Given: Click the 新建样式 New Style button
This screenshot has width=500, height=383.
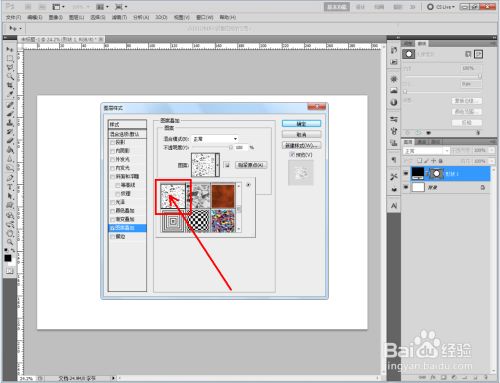Looking at the screenshot, I should click(x=301, y=145).
